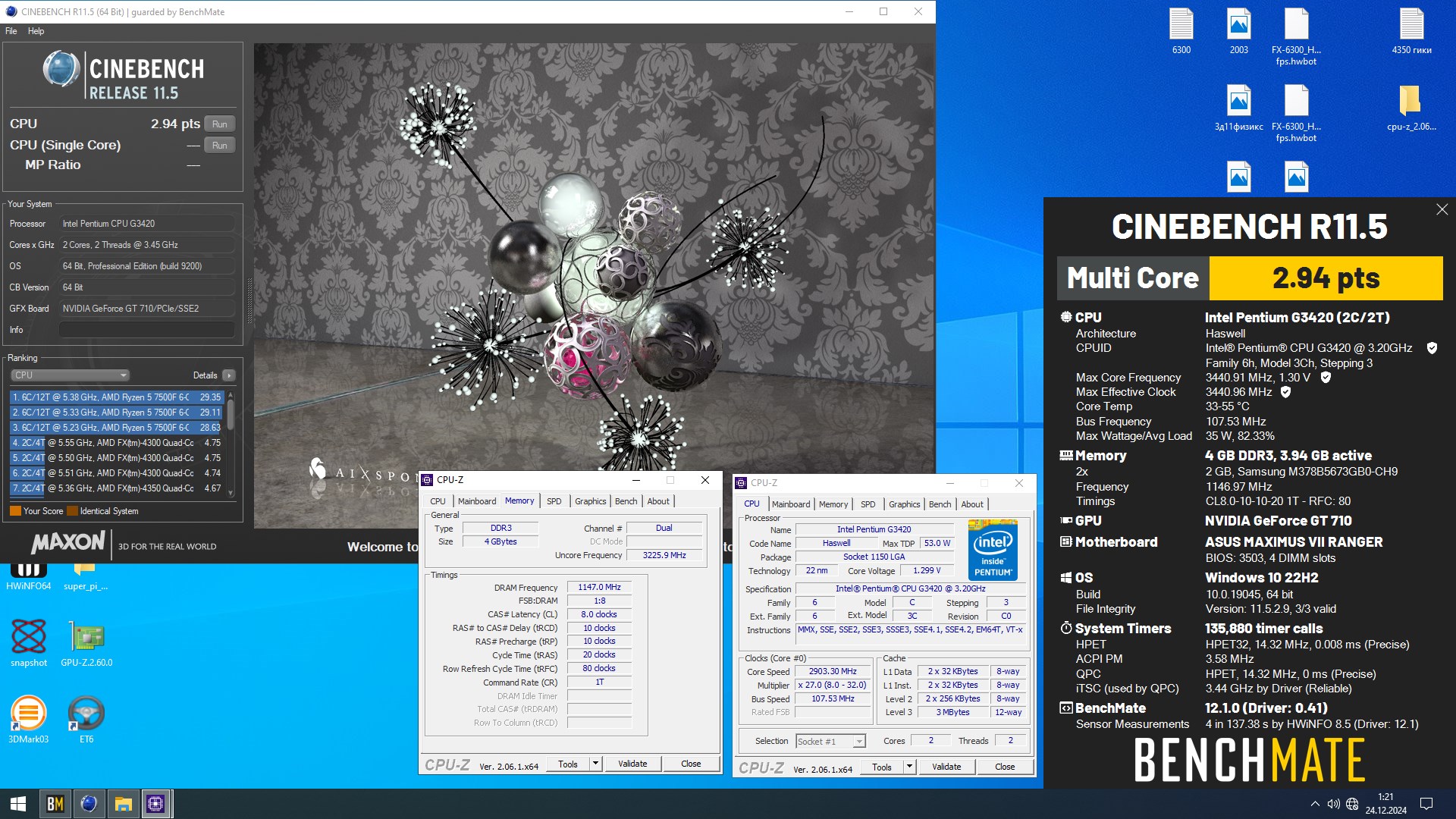Open the 2003 image file on desktop

click(1238, 31)
